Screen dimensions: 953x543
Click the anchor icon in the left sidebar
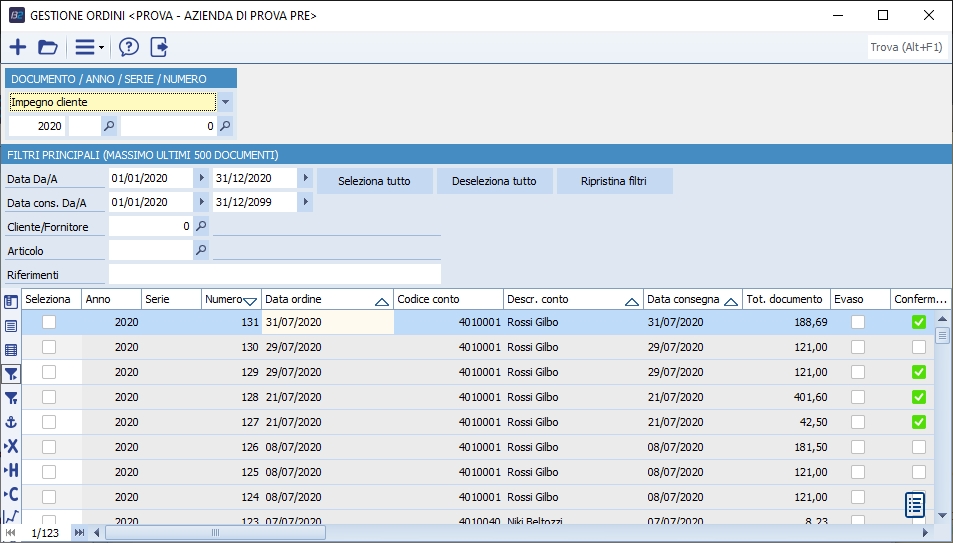pos(11,422)
